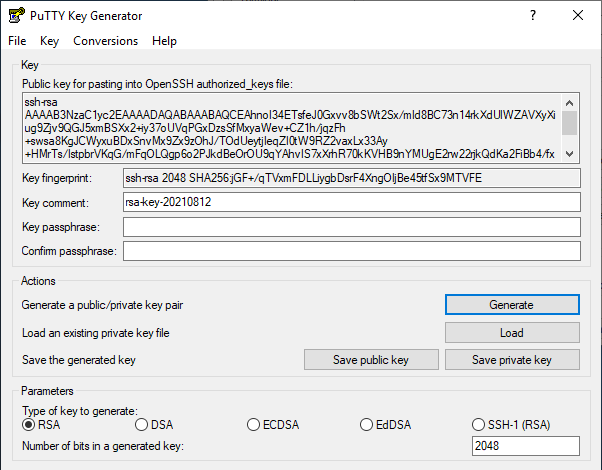Click the Generate button

(x=512, y=305)
